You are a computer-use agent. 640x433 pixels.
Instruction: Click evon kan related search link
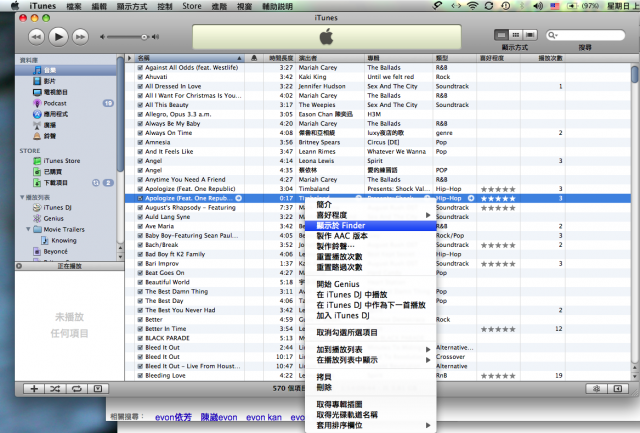(x=264, y=417)
